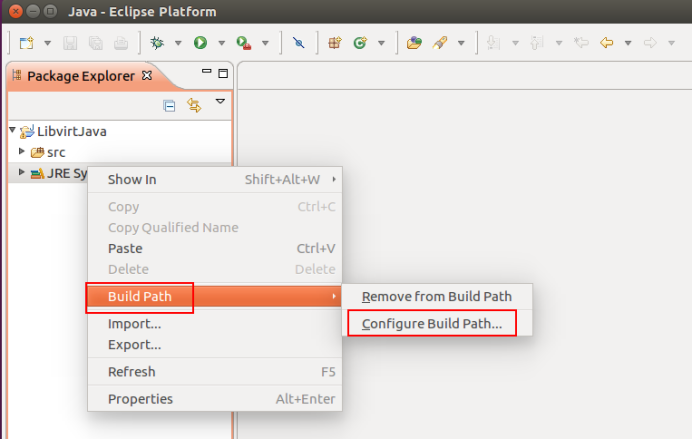
Task: Minimize the Eclipse window
Action: pyautogui.click(x=33, y=11)
